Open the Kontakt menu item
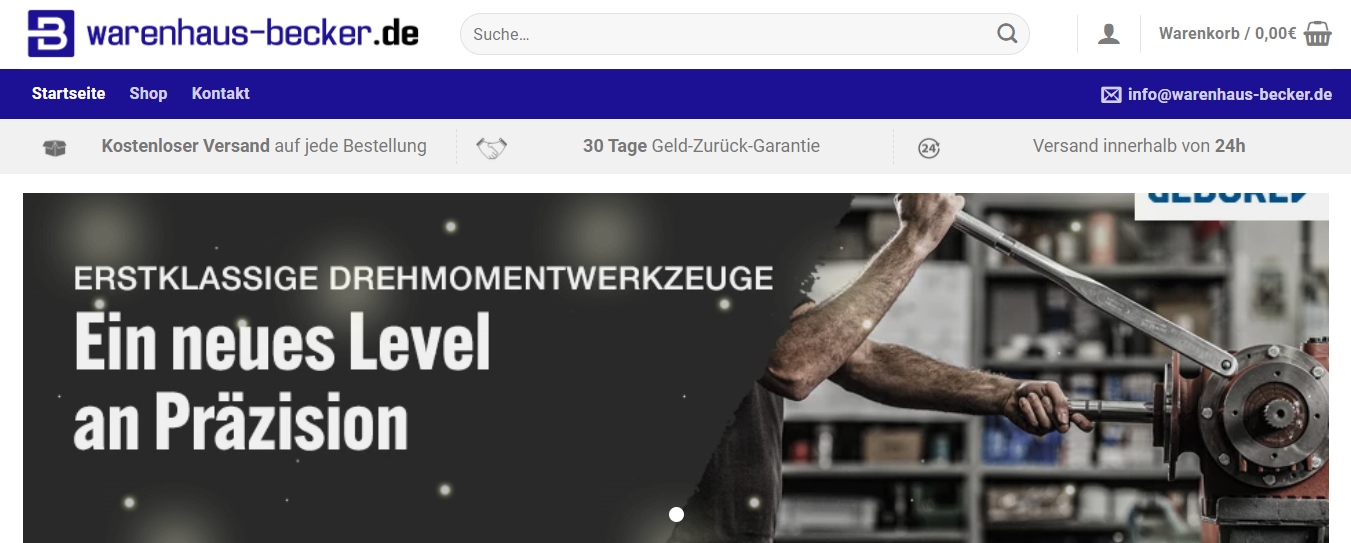The image size is (1351, 543). (221, 93)
